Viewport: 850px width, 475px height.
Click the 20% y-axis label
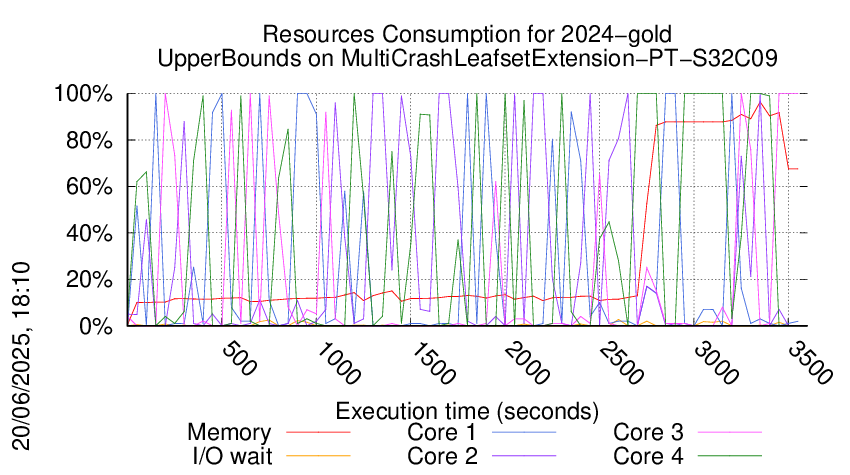89,280
